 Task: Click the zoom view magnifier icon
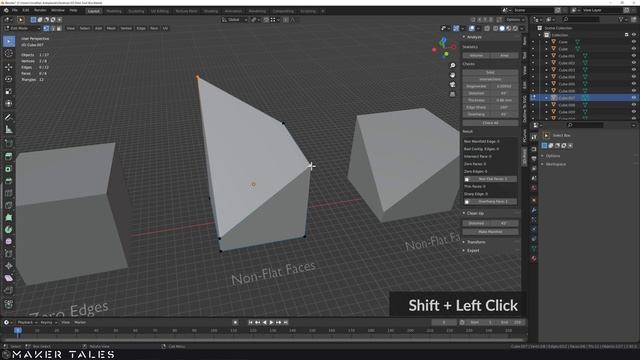[x=452, y=66]
